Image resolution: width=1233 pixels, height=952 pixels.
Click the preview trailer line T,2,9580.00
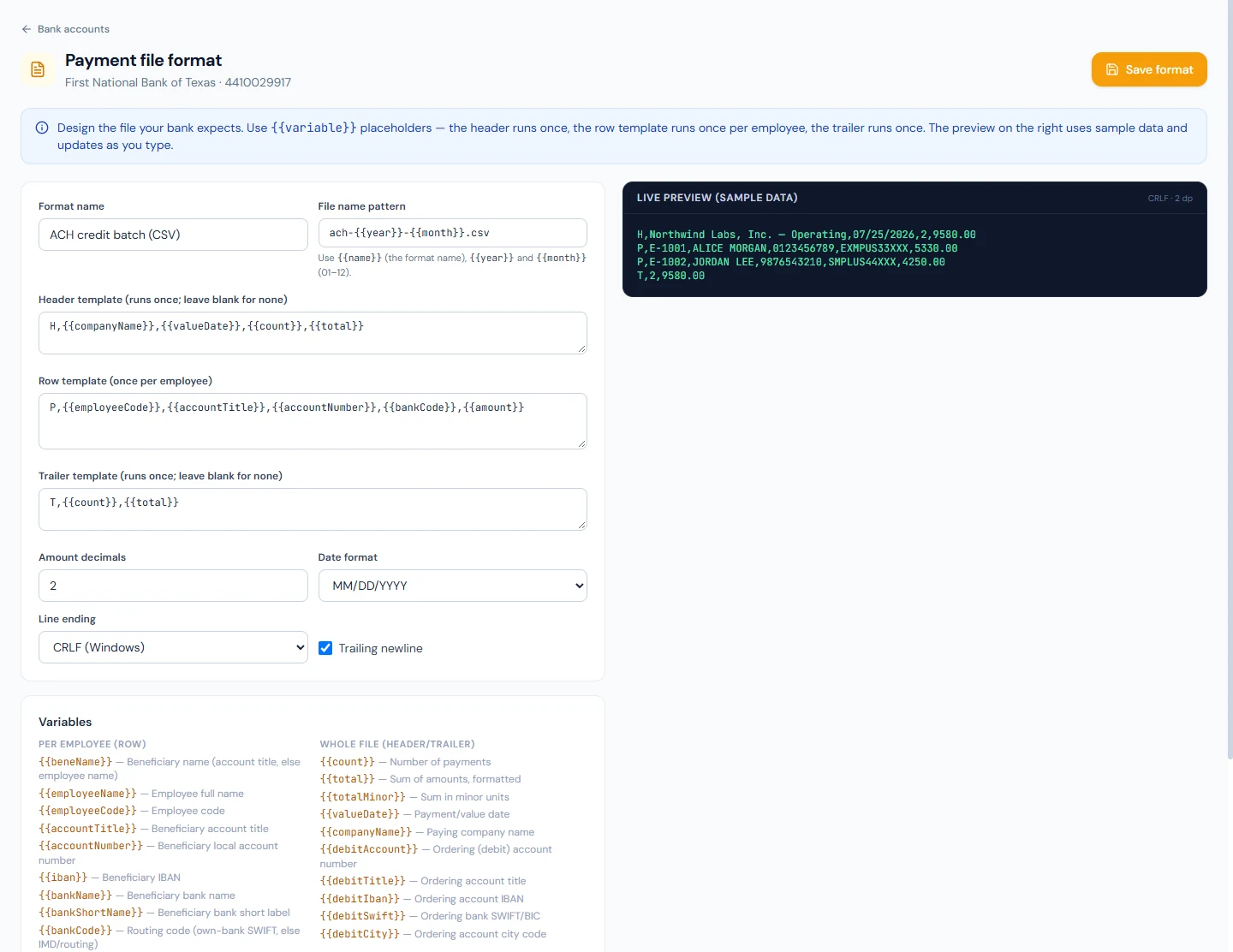coord(670,276)
